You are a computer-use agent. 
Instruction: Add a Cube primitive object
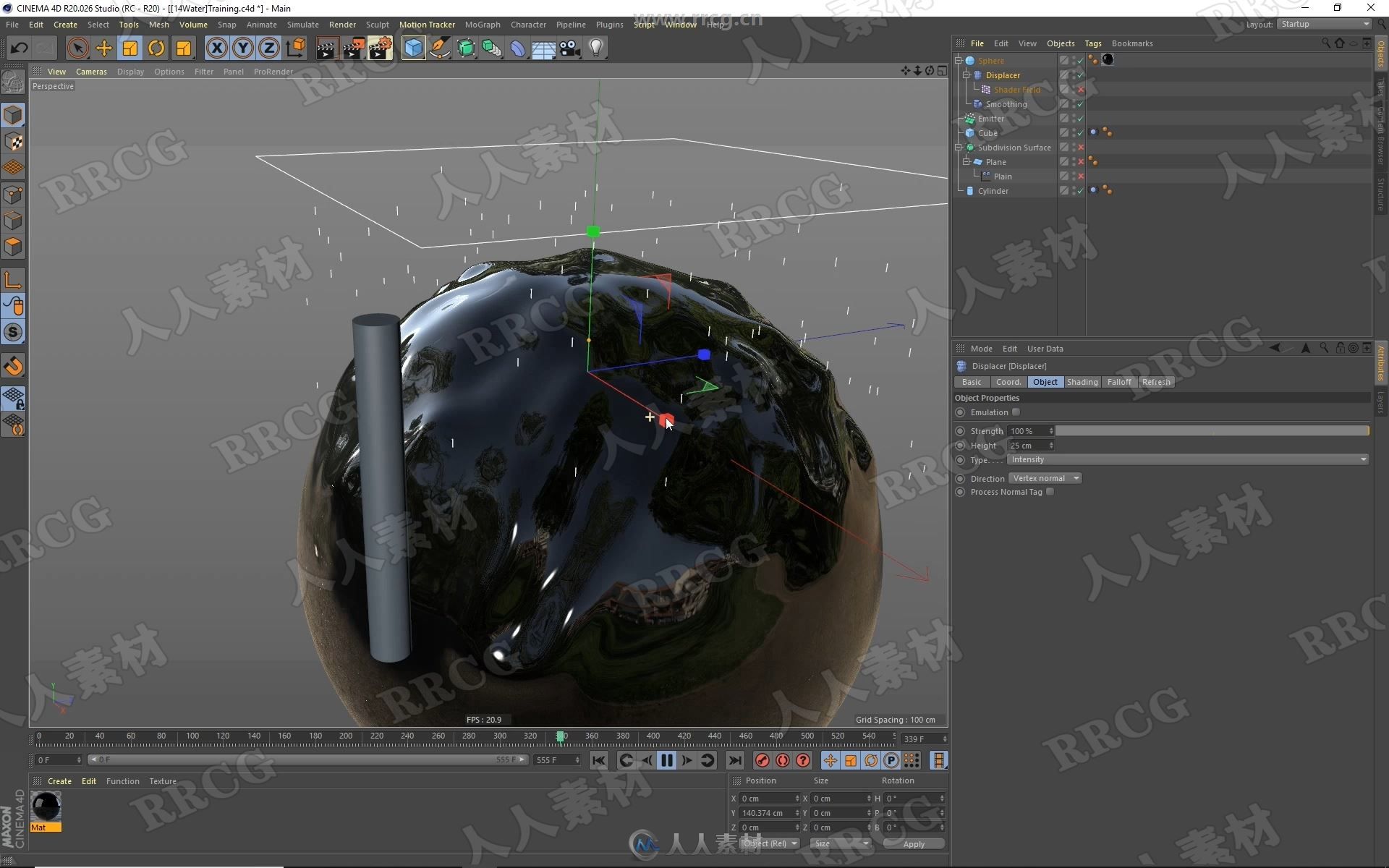[413, 48]
